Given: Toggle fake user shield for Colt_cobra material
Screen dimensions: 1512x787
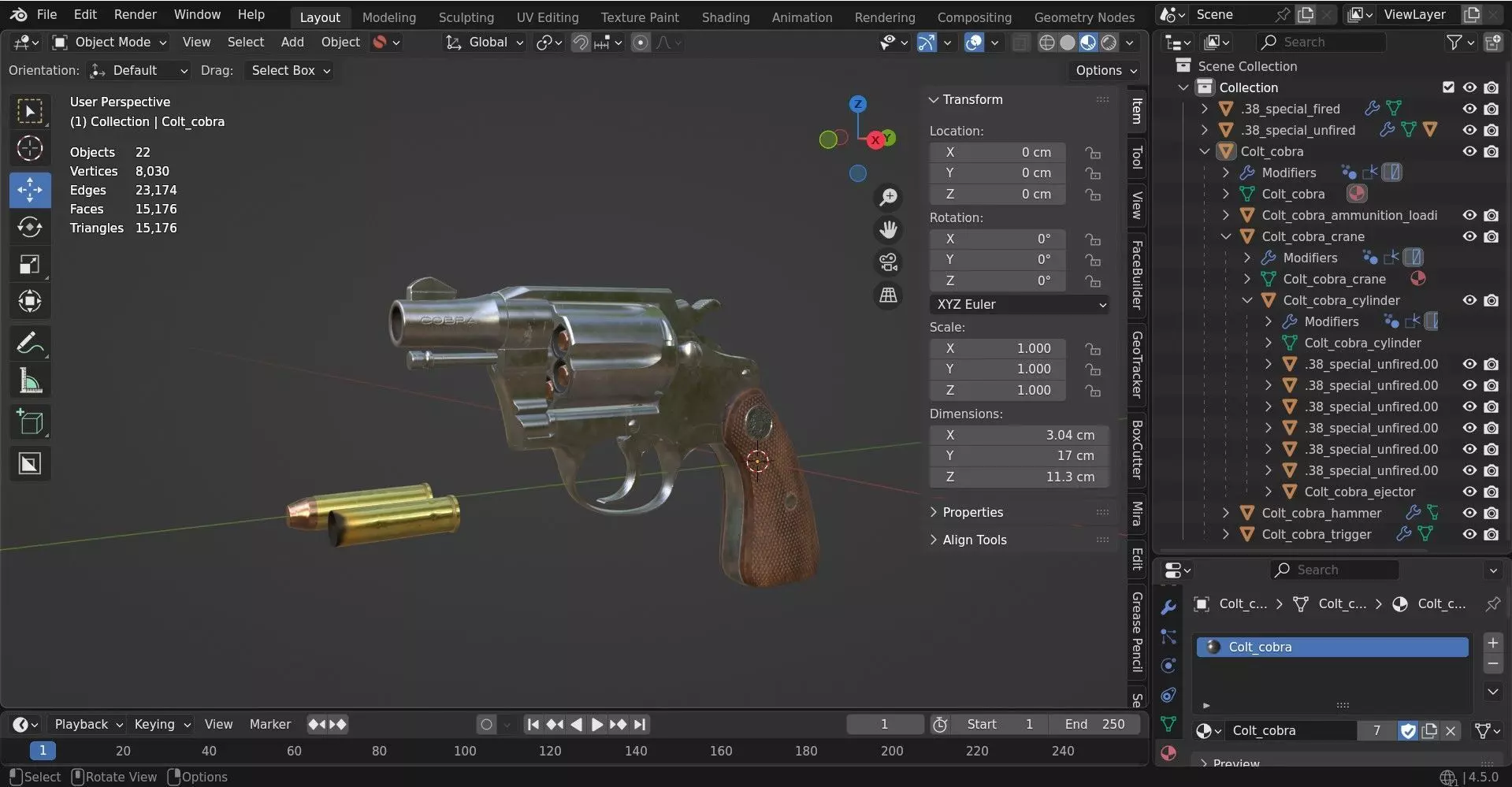Looking at the screenshot, I should pos(1408,731).
